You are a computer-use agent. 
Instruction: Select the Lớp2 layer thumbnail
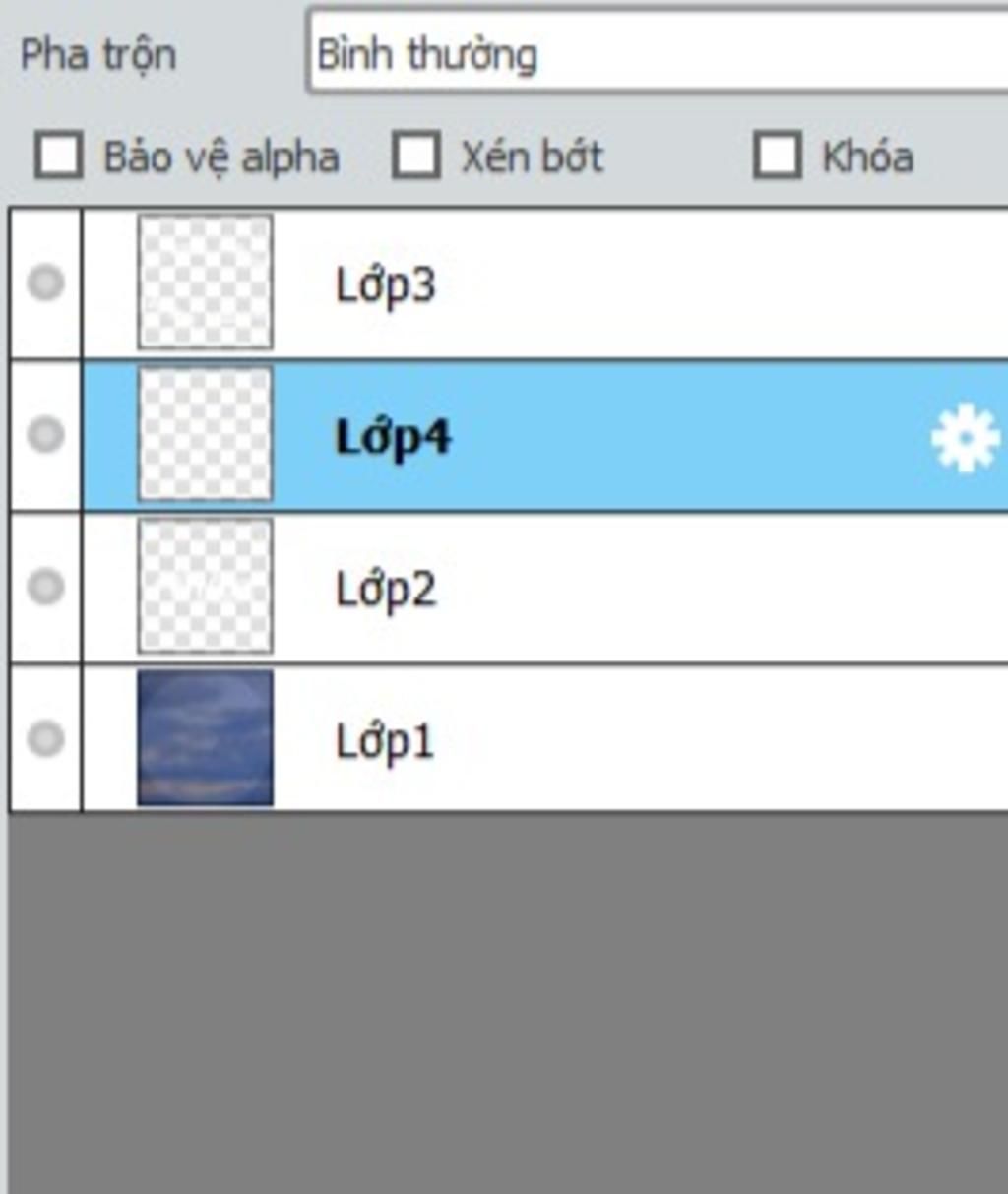click(205, 586)
